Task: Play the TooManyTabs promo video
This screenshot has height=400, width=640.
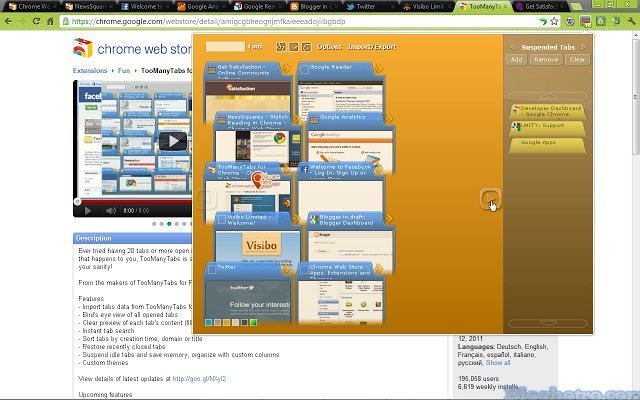Action: point(173,141)
